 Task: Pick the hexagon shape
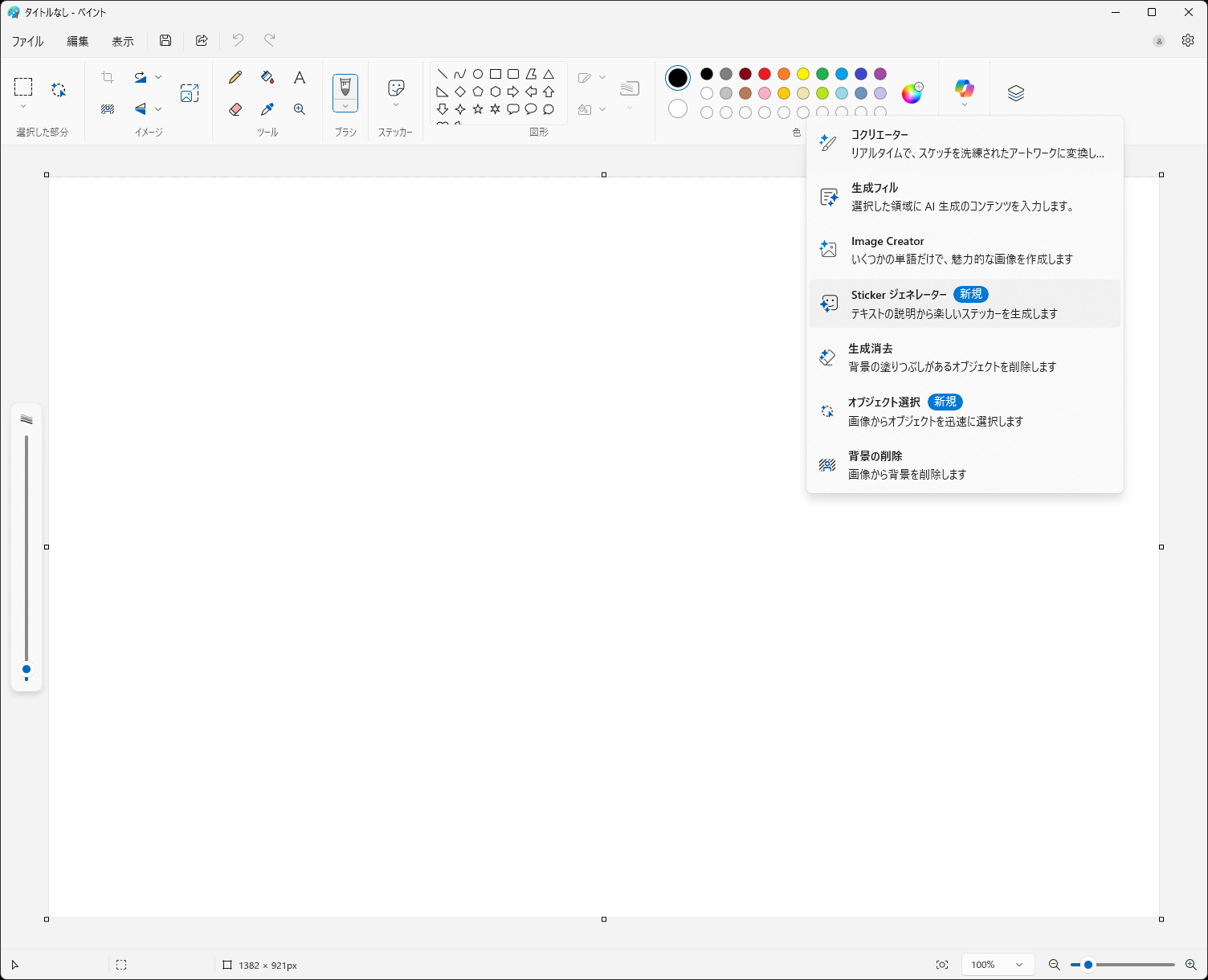pyautogui.click(x=496, y=92)
